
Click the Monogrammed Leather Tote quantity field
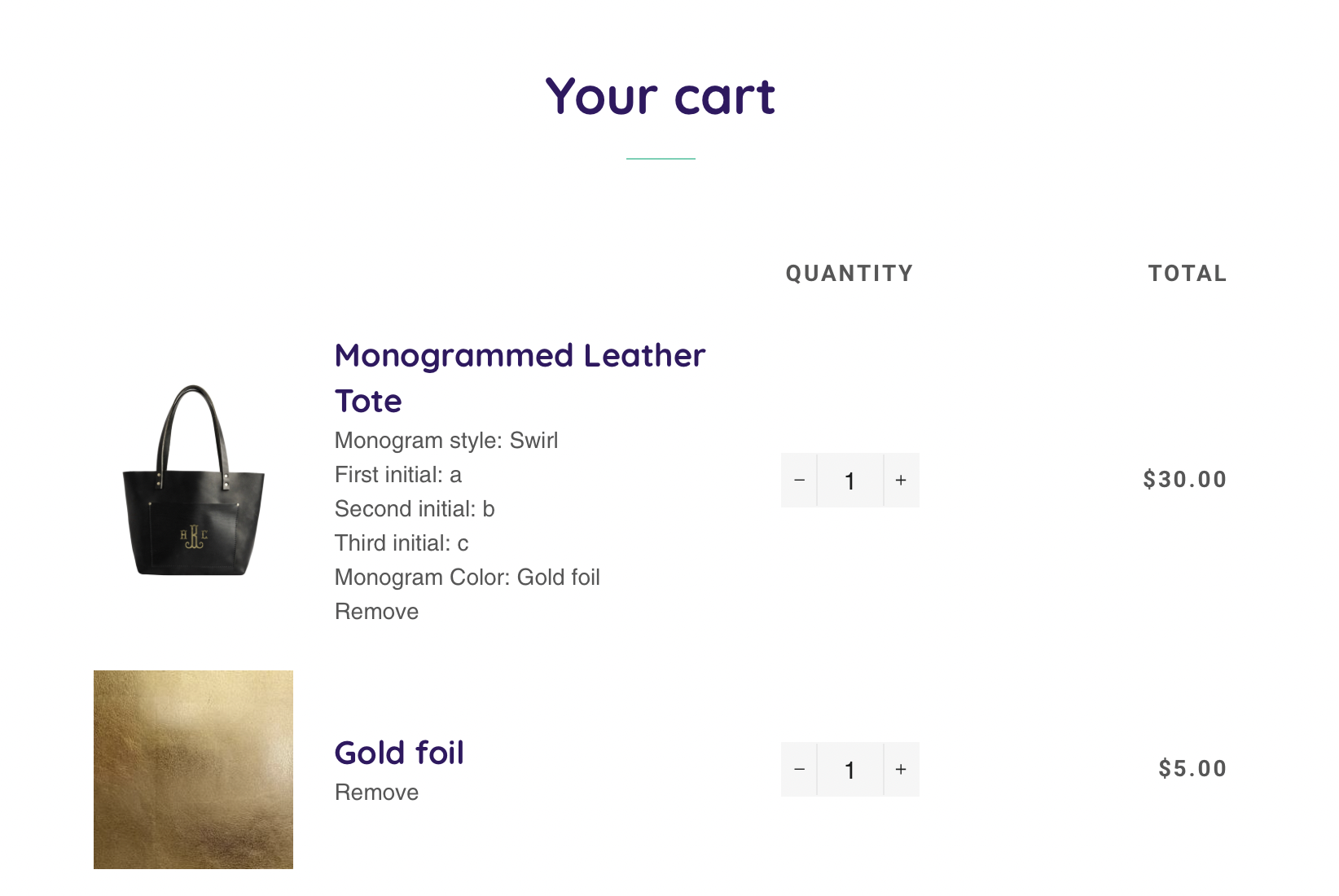click(849, 481)
